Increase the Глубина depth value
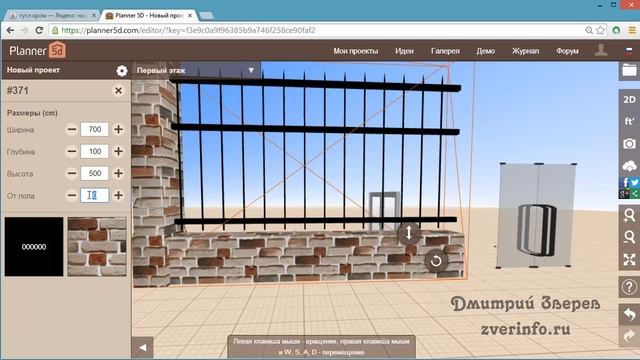 (118, 151)
